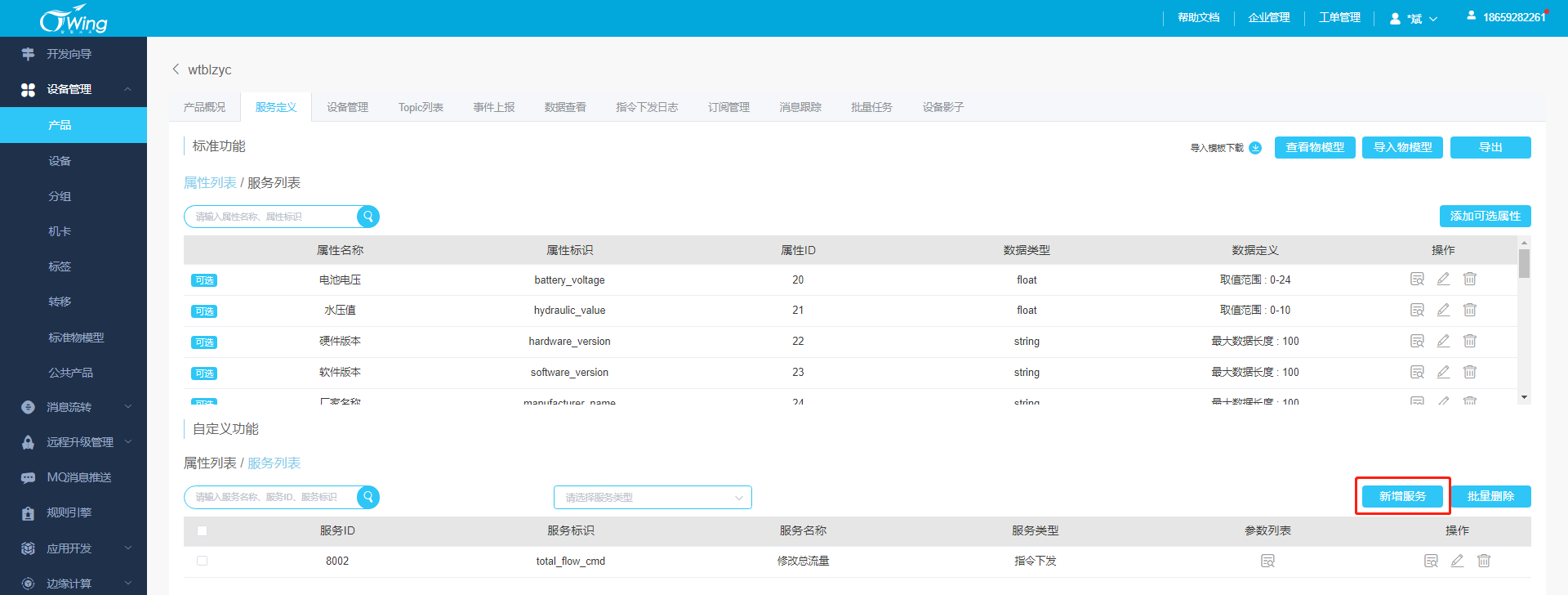The width and height of the screenshot is (1568, 595).
Task: Click the 批量删除 button
Action: pyautogui.click(x=1490, y=496)
